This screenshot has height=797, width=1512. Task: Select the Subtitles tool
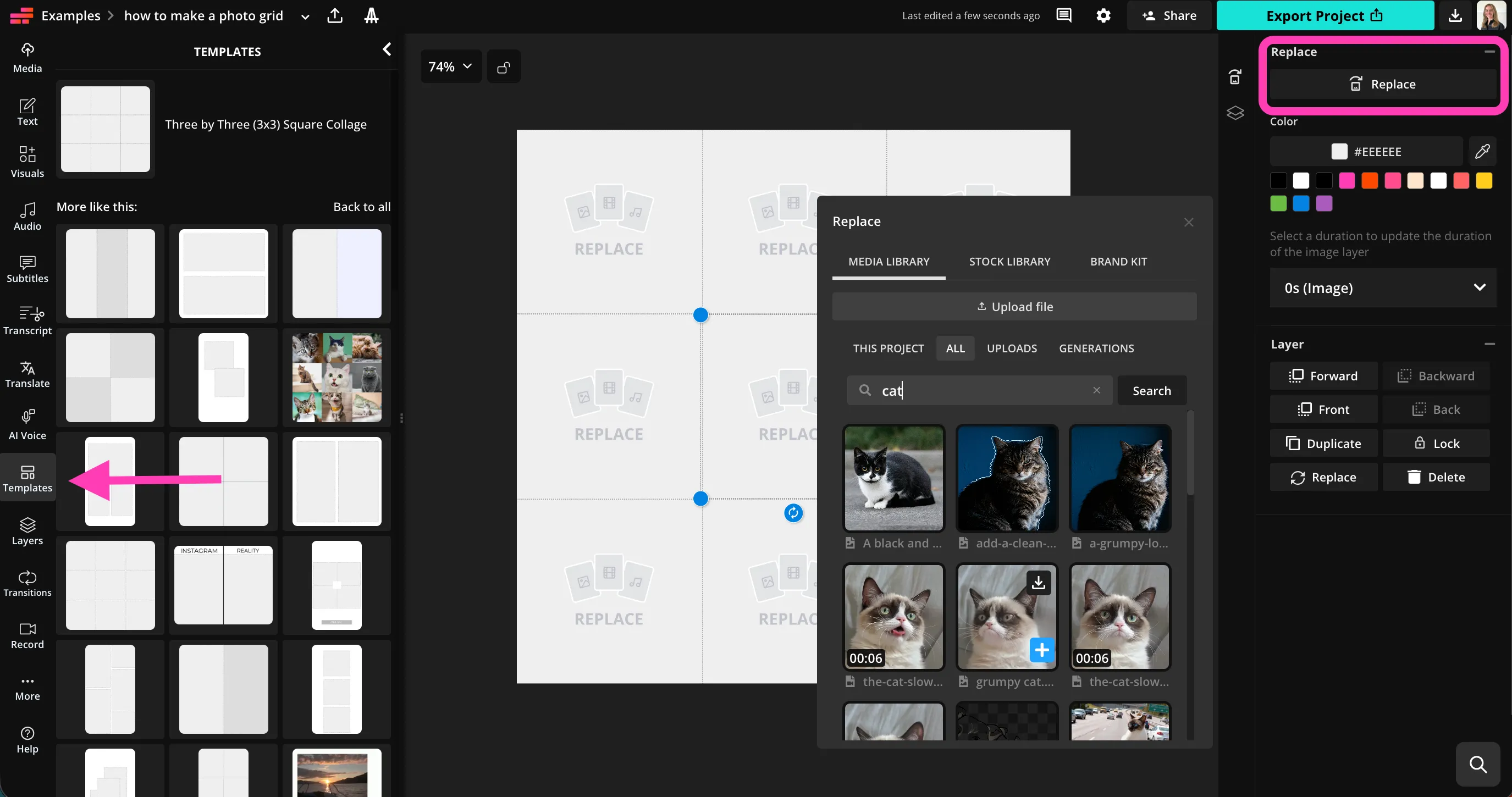click(27, 268)
